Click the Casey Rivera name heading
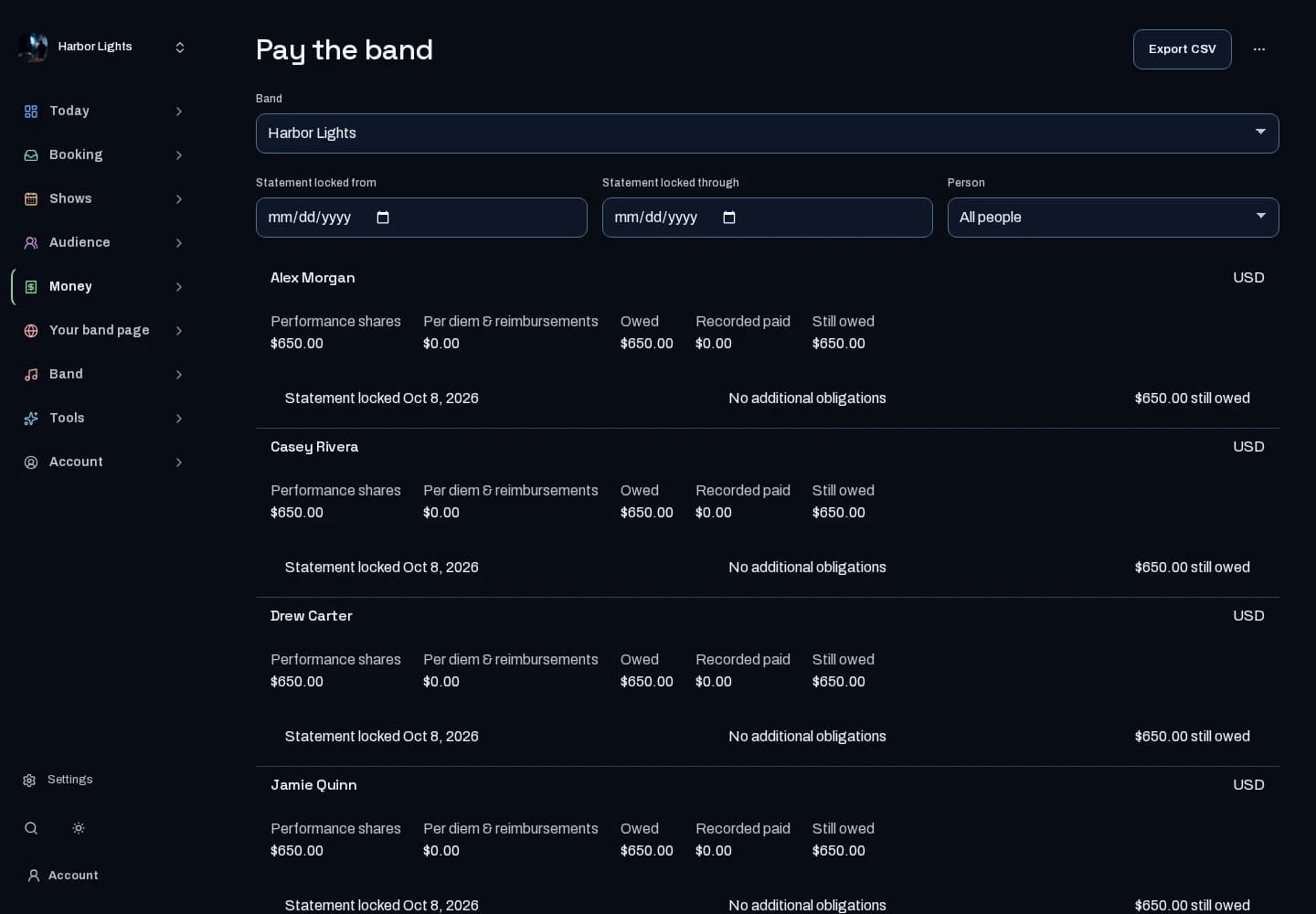The image size is (1316, 914). pyautogui.click(x=314, y=447)
